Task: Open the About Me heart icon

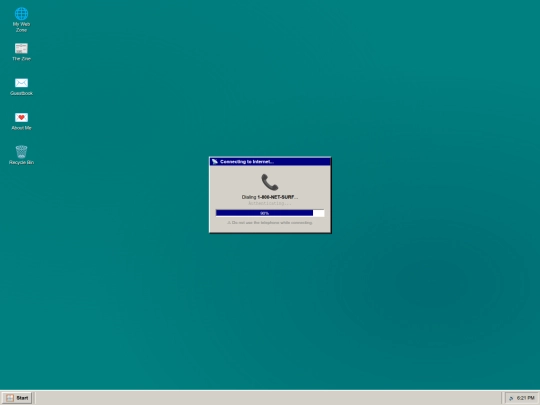Action: click(x=21, y=117)
